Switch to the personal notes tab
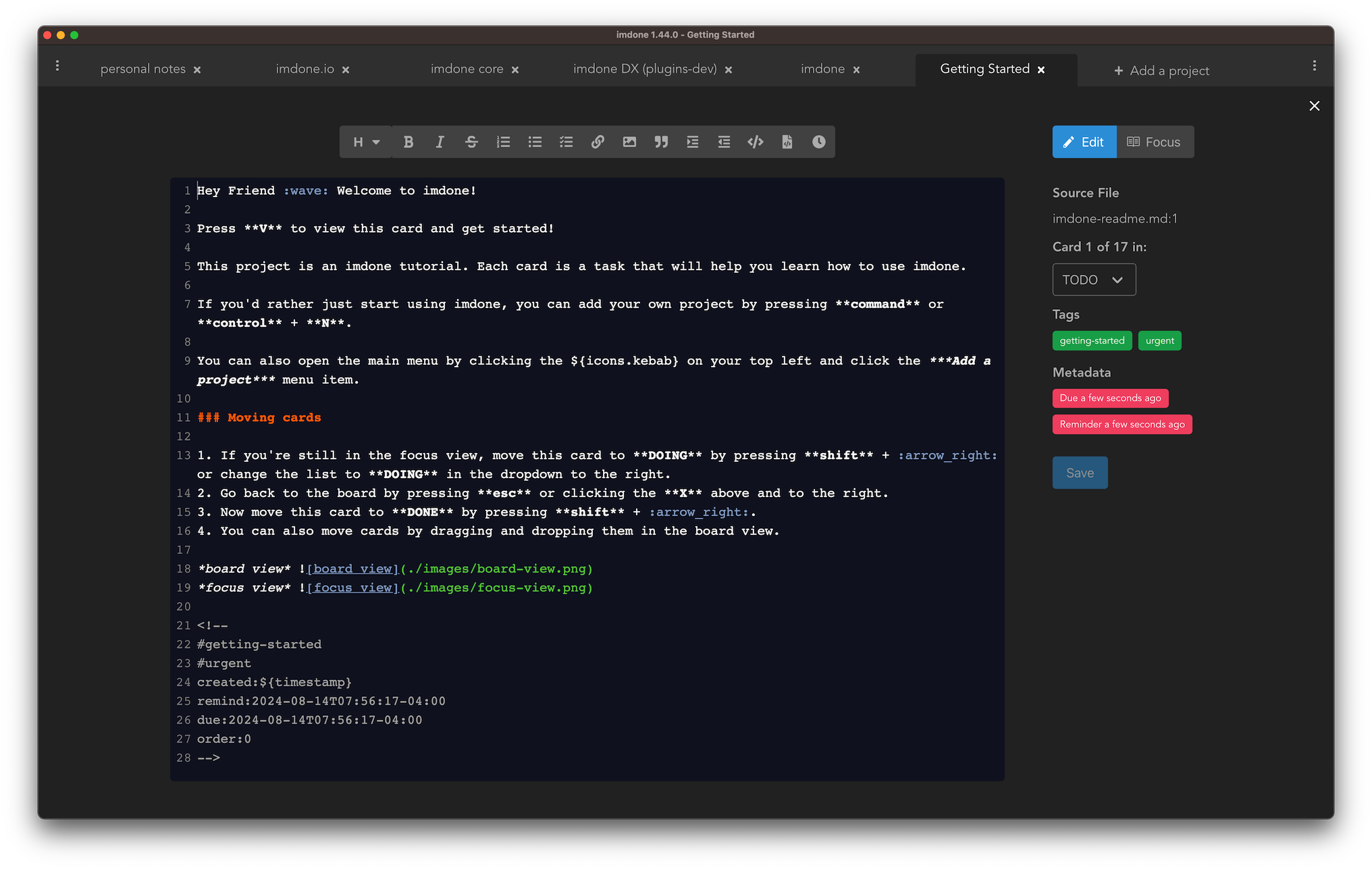Image resolution: width=1372 pixels, height=869 pixels. pyautogui.click(x=142, y=69)
